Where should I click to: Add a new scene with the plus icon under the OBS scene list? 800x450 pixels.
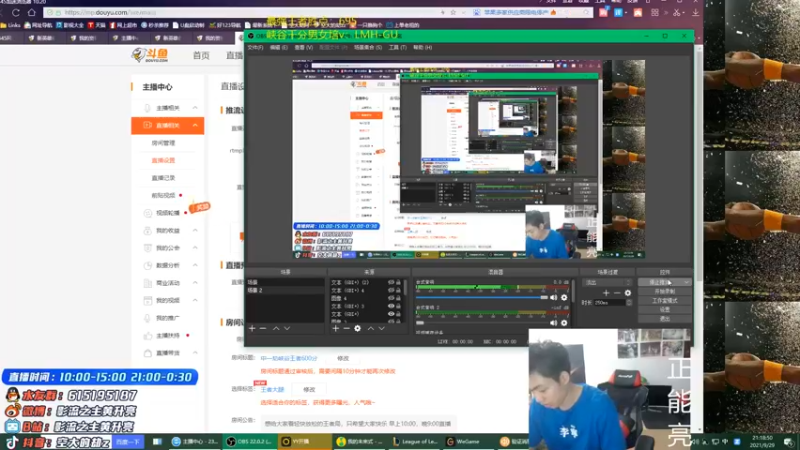(x=252, y=329)
